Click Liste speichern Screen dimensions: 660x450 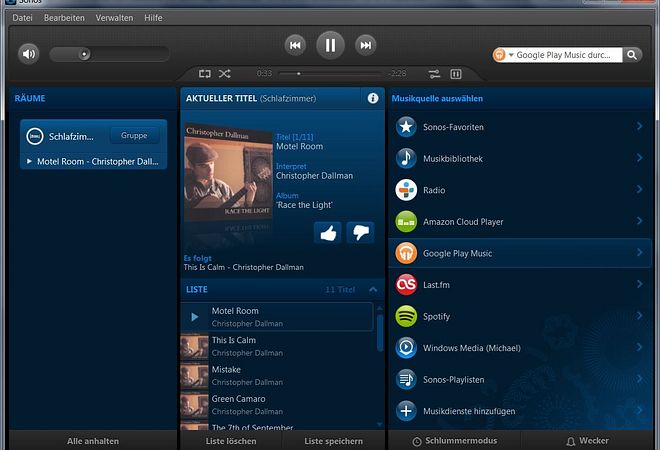[x=333, y=441]
